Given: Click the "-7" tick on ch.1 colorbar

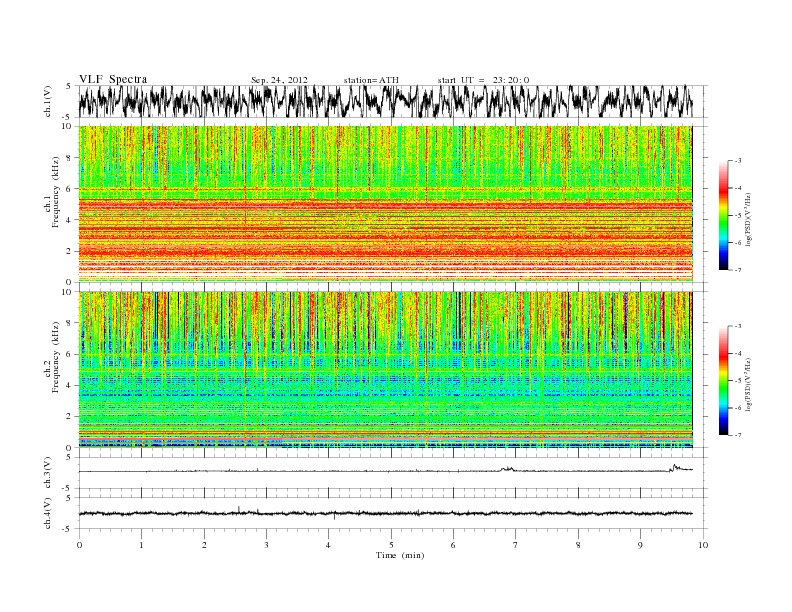Looking at the screenshot, I should [x=737, y=270].
